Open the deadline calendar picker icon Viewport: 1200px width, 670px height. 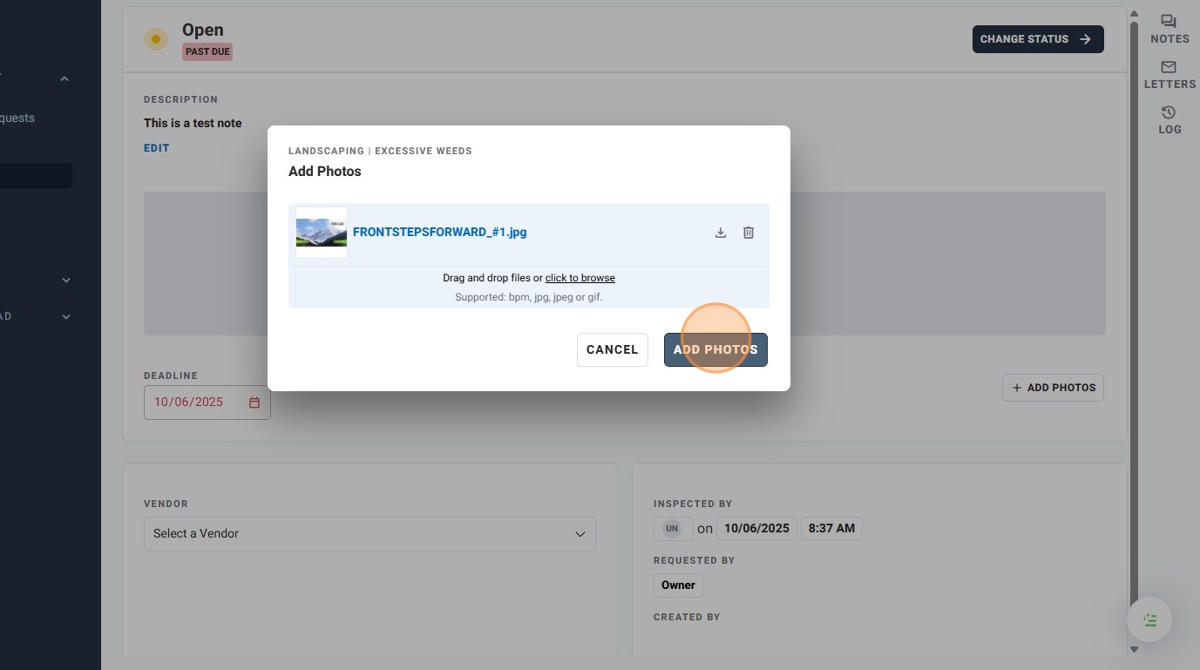pos(254,403)
